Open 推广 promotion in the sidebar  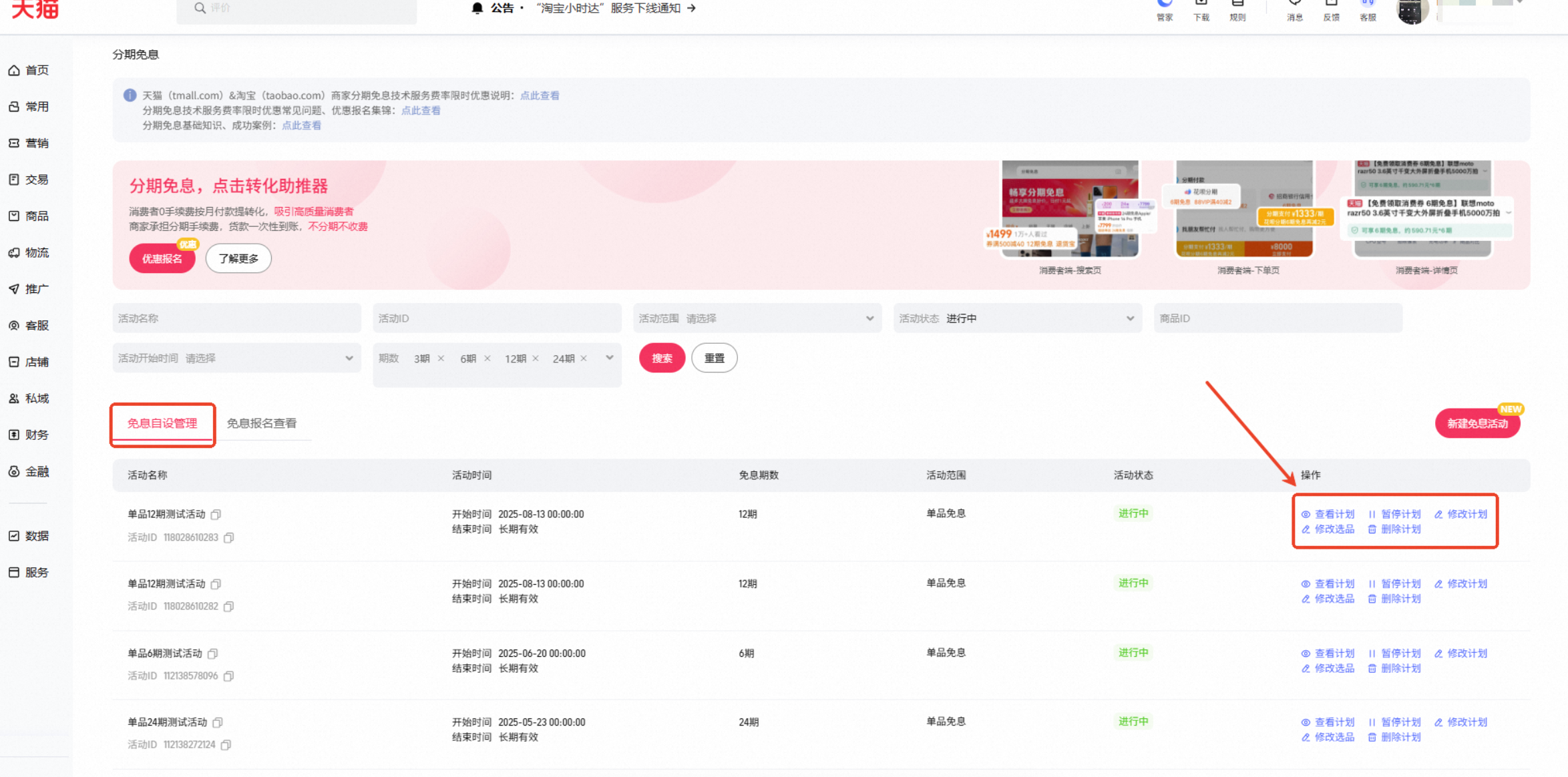click(29, 289)
